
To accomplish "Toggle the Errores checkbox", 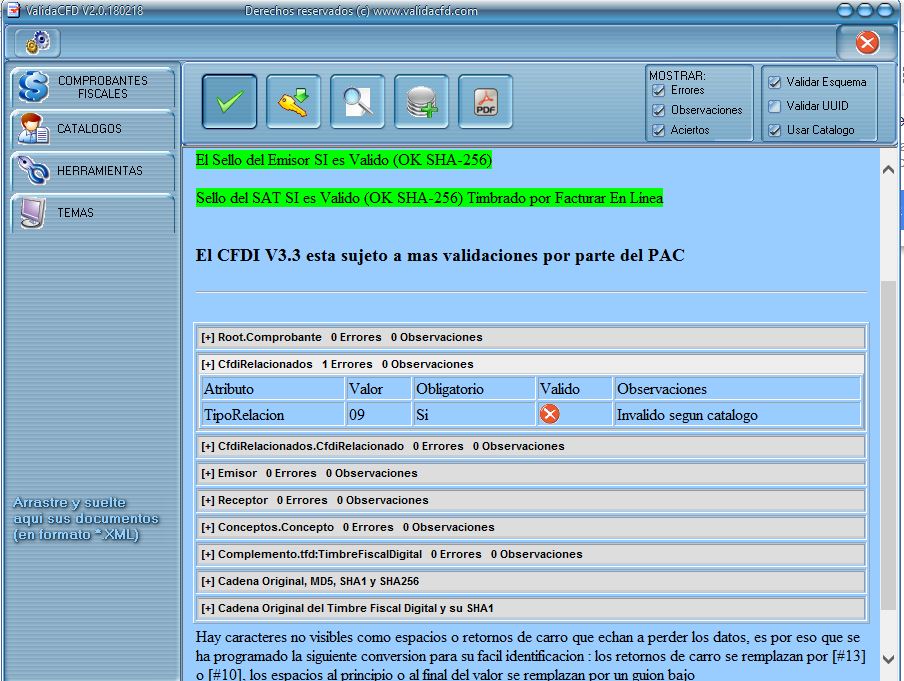I will [658, 91].
